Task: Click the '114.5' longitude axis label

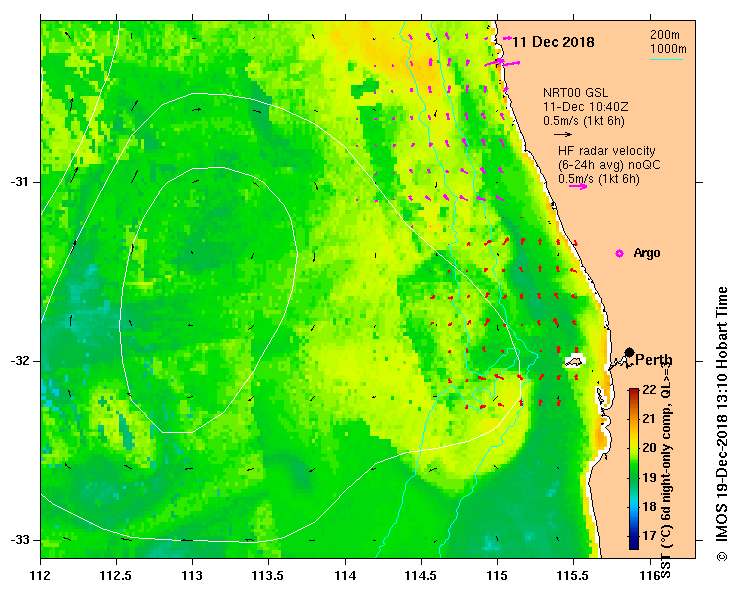Action: click(x=421, y=576)
